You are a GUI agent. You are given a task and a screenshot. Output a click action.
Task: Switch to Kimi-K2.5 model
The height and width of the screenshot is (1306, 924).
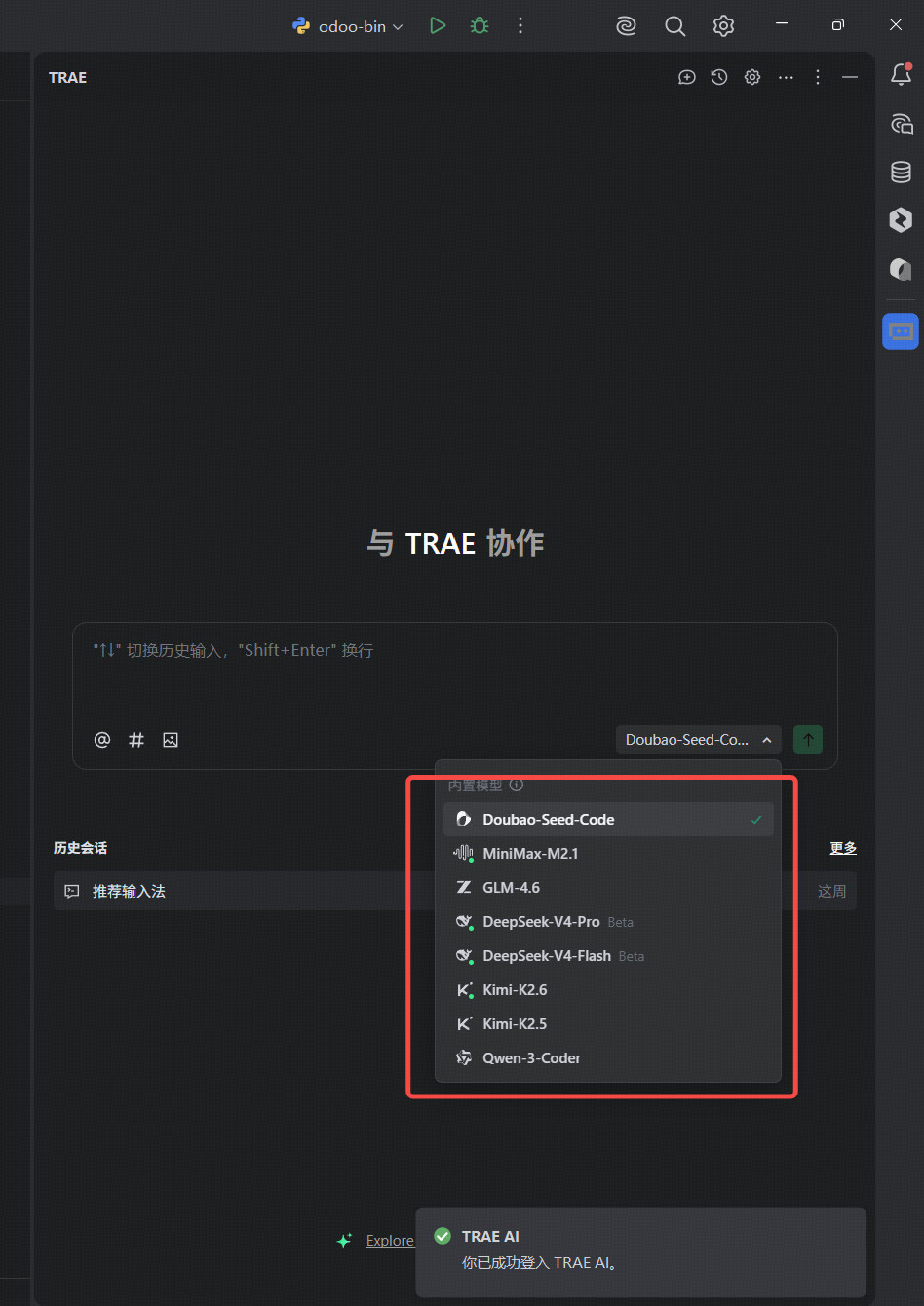pyautogui.click(x=608, y=1024)
